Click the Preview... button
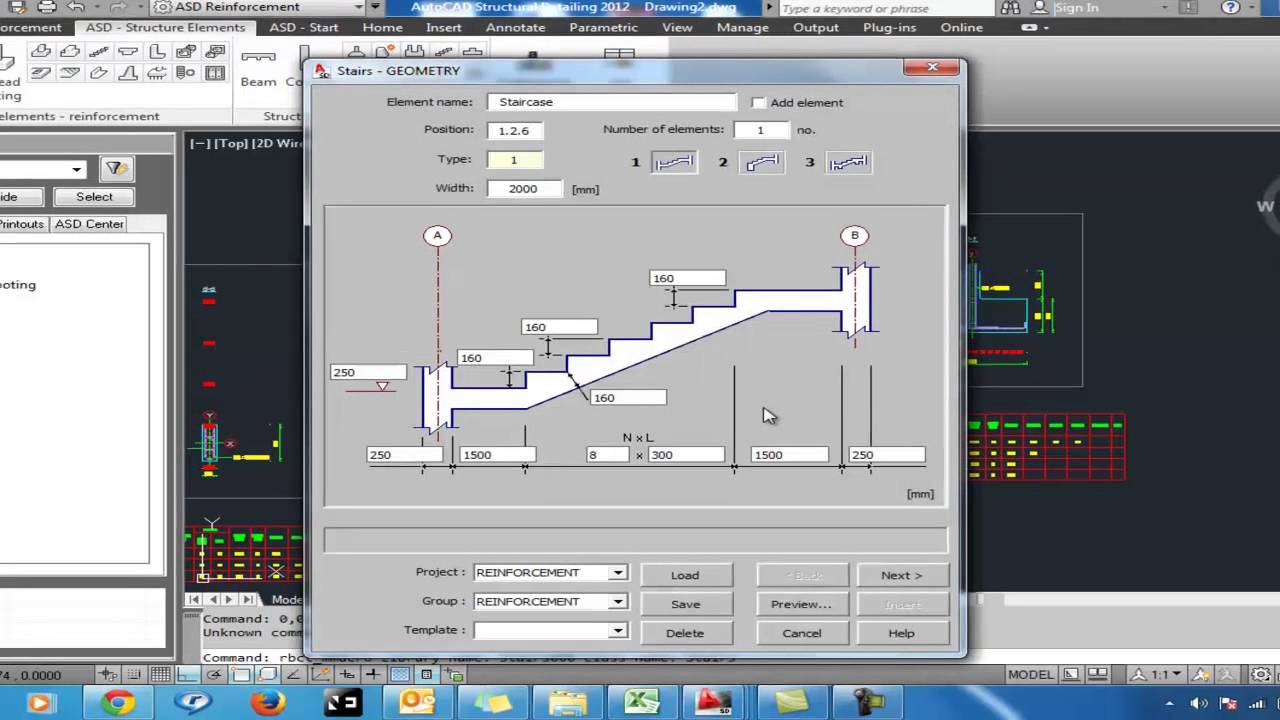 point(801,604)
